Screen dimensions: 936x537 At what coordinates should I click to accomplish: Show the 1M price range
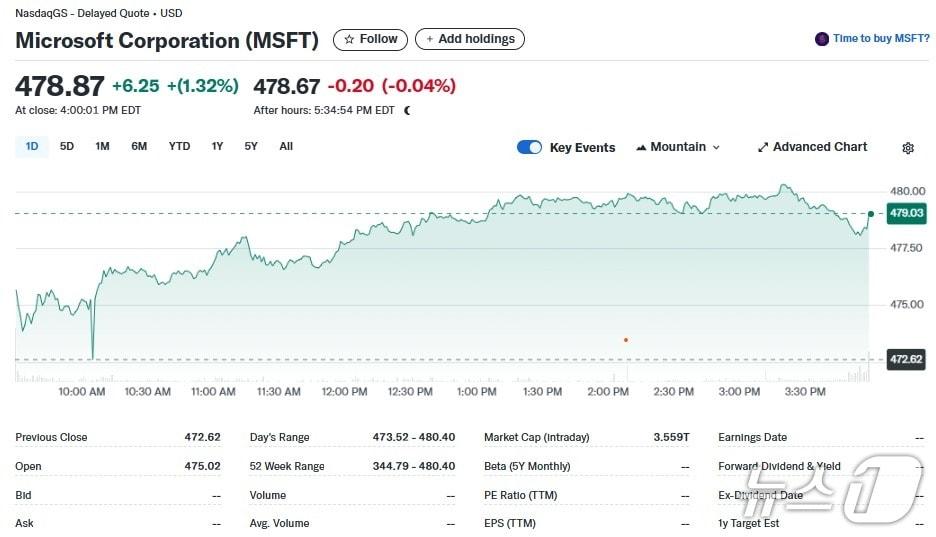(x=102, y=146)
